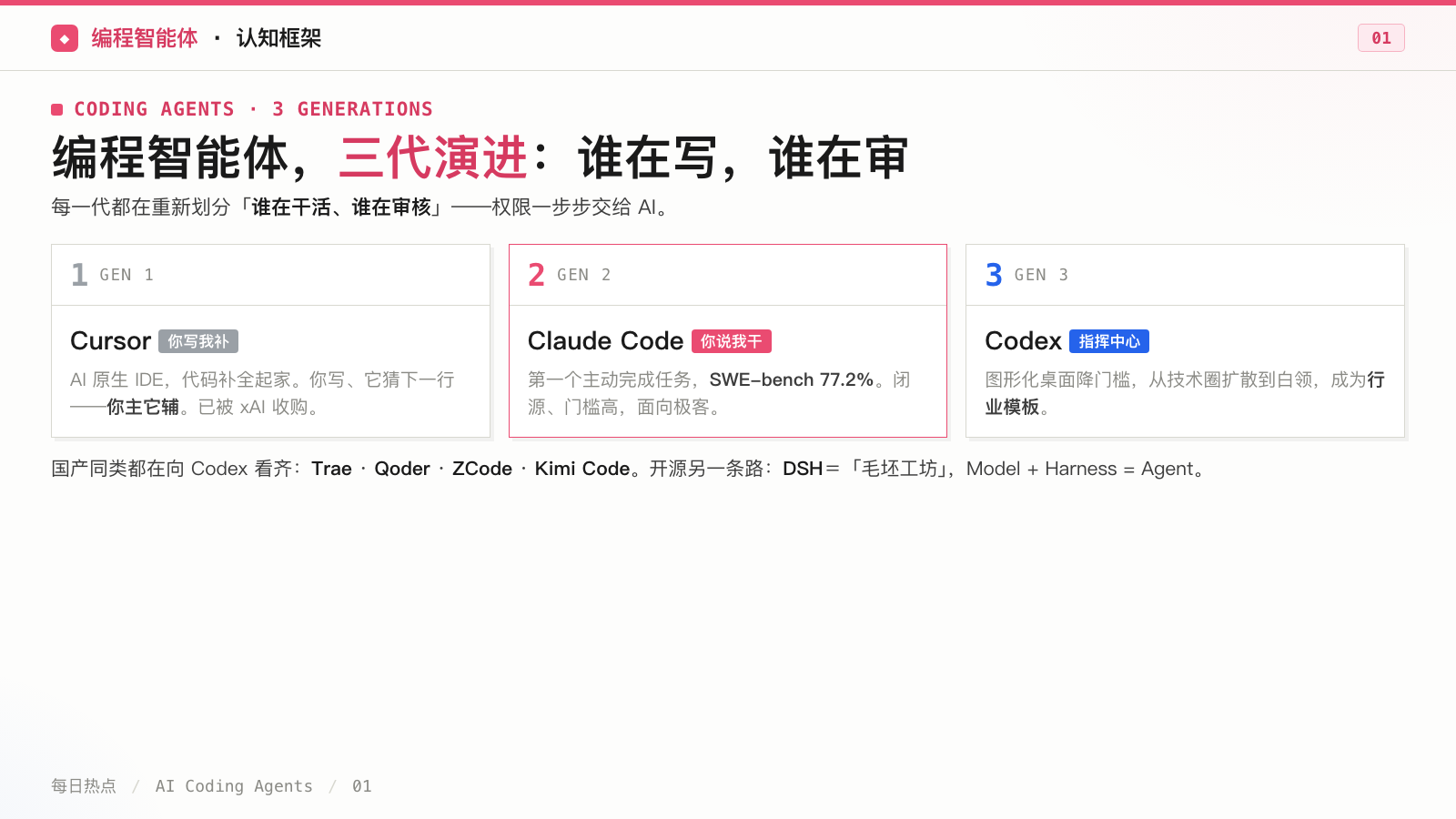Click ZCode in the domestic tools list
This screenshot has width=1456, height=819.
pos(482,469)
